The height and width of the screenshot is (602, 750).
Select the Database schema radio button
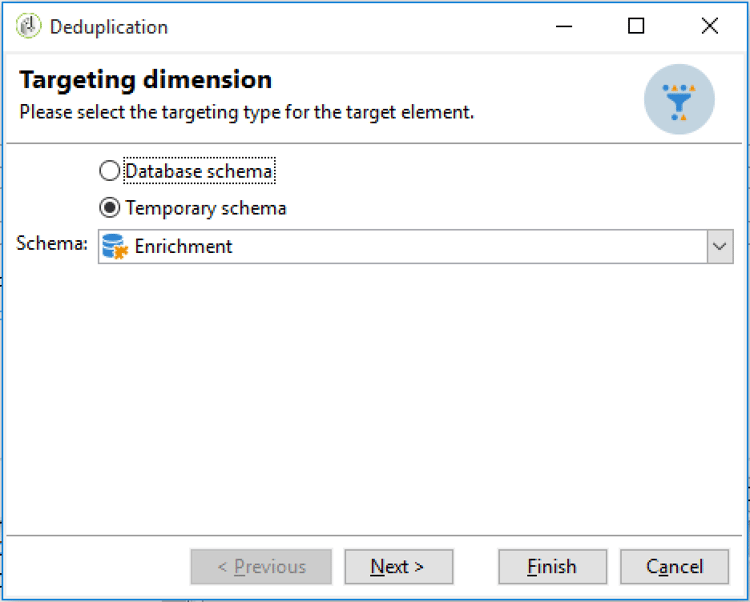[110, 171]
